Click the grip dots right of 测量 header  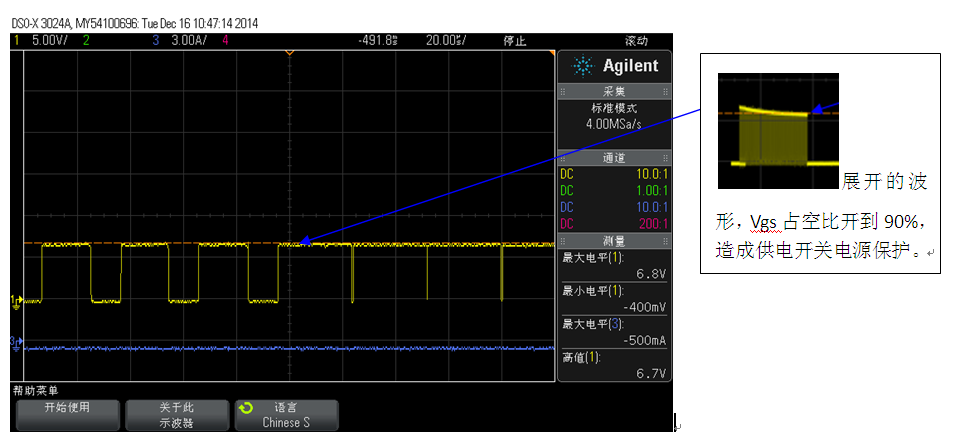point(665,240)
